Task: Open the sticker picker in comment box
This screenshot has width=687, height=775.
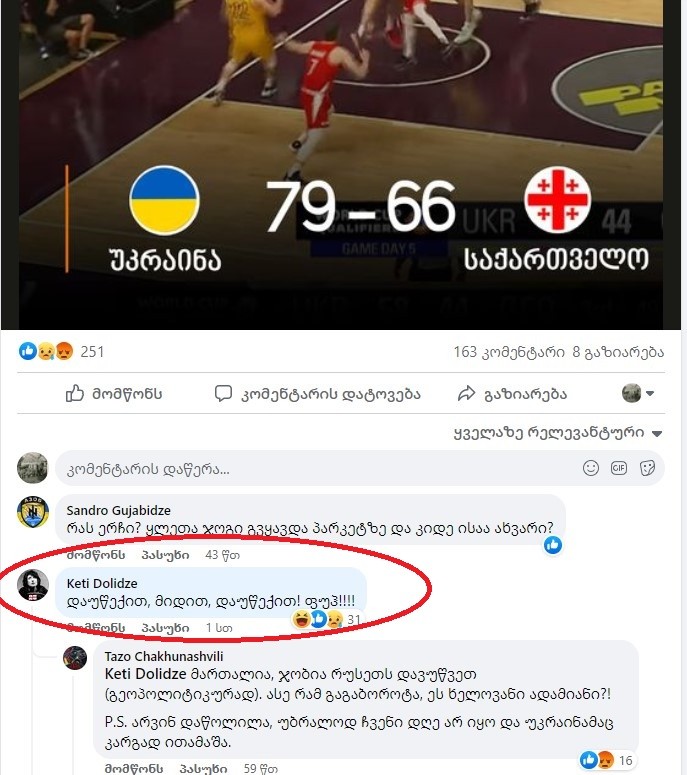Action: click(x=647, y=468)
